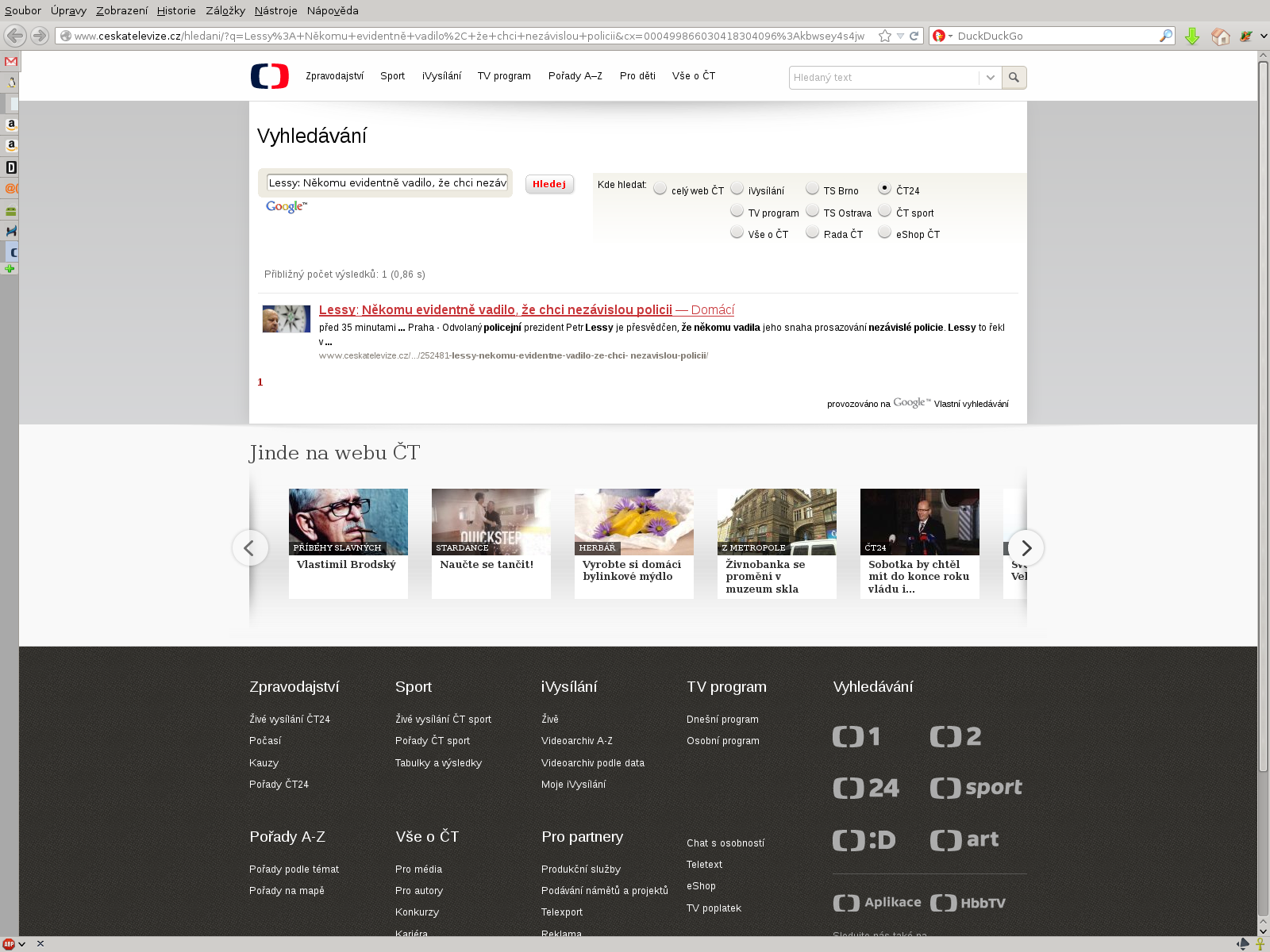The image size is (1270, 952).
Task: Select the eShop ČT radio button
Action: click(884, 232)
